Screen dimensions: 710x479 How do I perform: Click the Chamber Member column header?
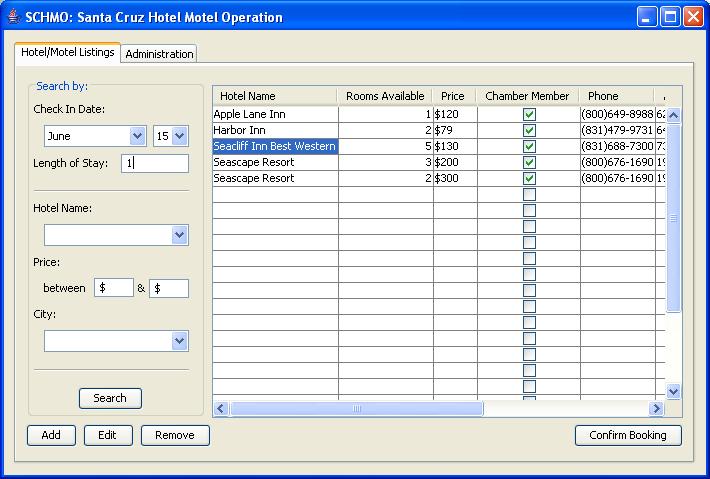click(528, 96)
